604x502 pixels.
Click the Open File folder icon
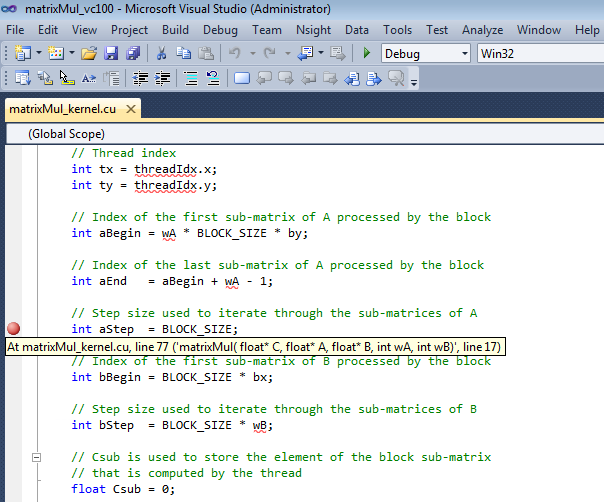tap(89, 53)
